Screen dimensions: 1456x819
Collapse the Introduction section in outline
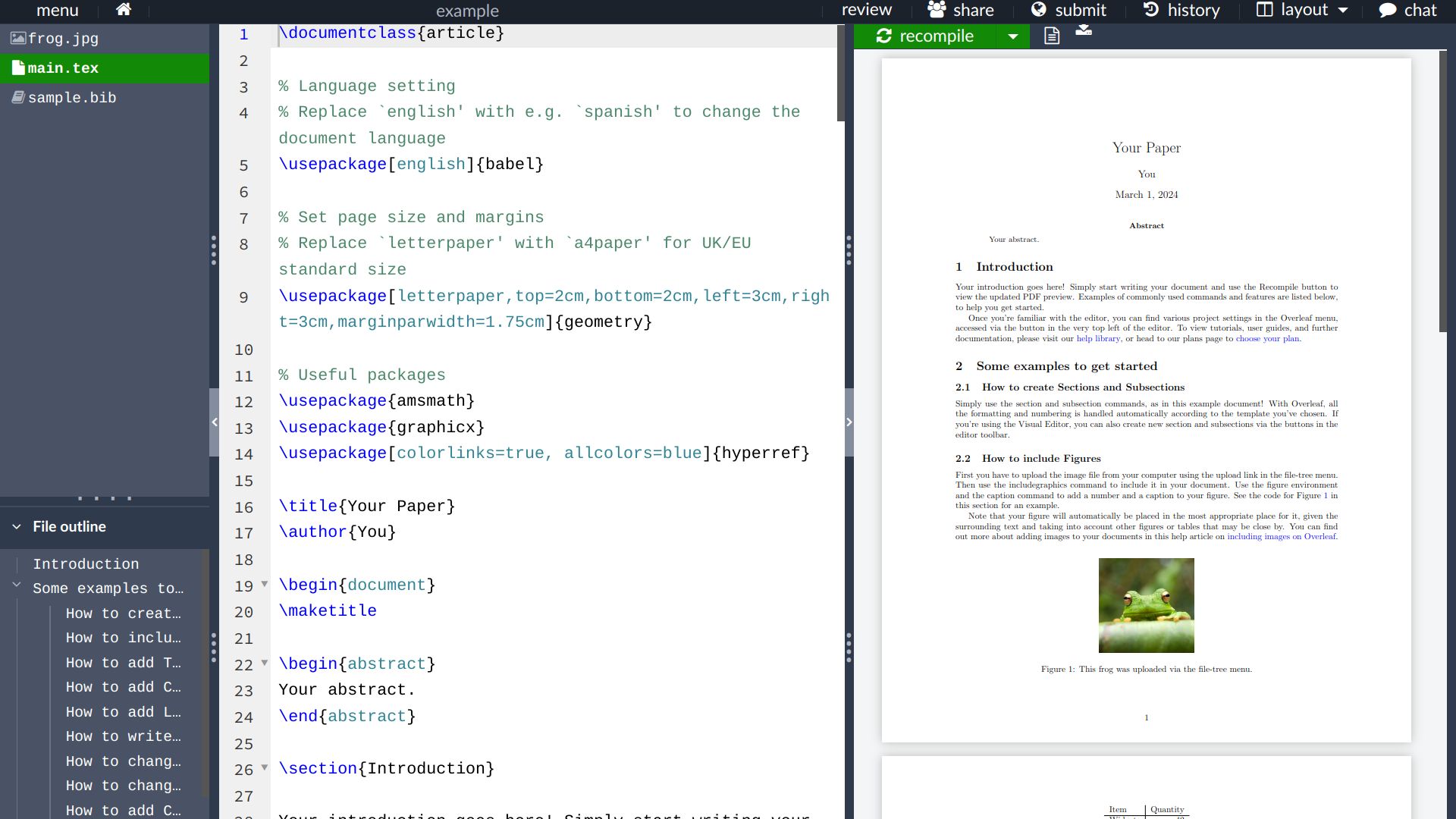[x=17, y=564]
